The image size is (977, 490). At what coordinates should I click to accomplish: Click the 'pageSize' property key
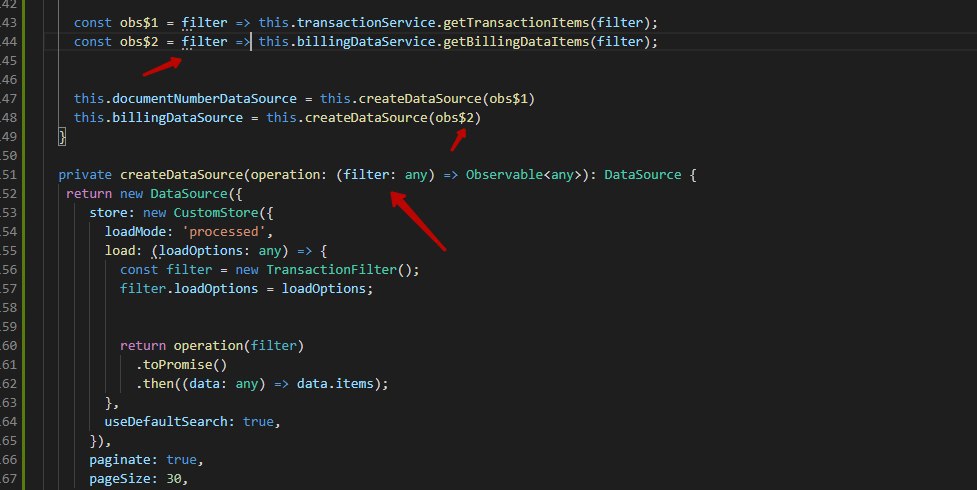120,479
